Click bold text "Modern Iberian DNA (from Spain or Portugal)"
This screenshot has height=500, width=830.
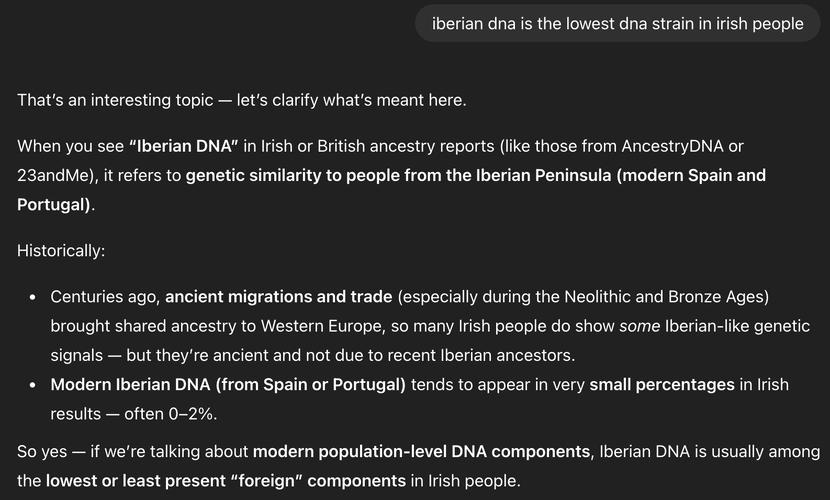[x=228, y=384]
